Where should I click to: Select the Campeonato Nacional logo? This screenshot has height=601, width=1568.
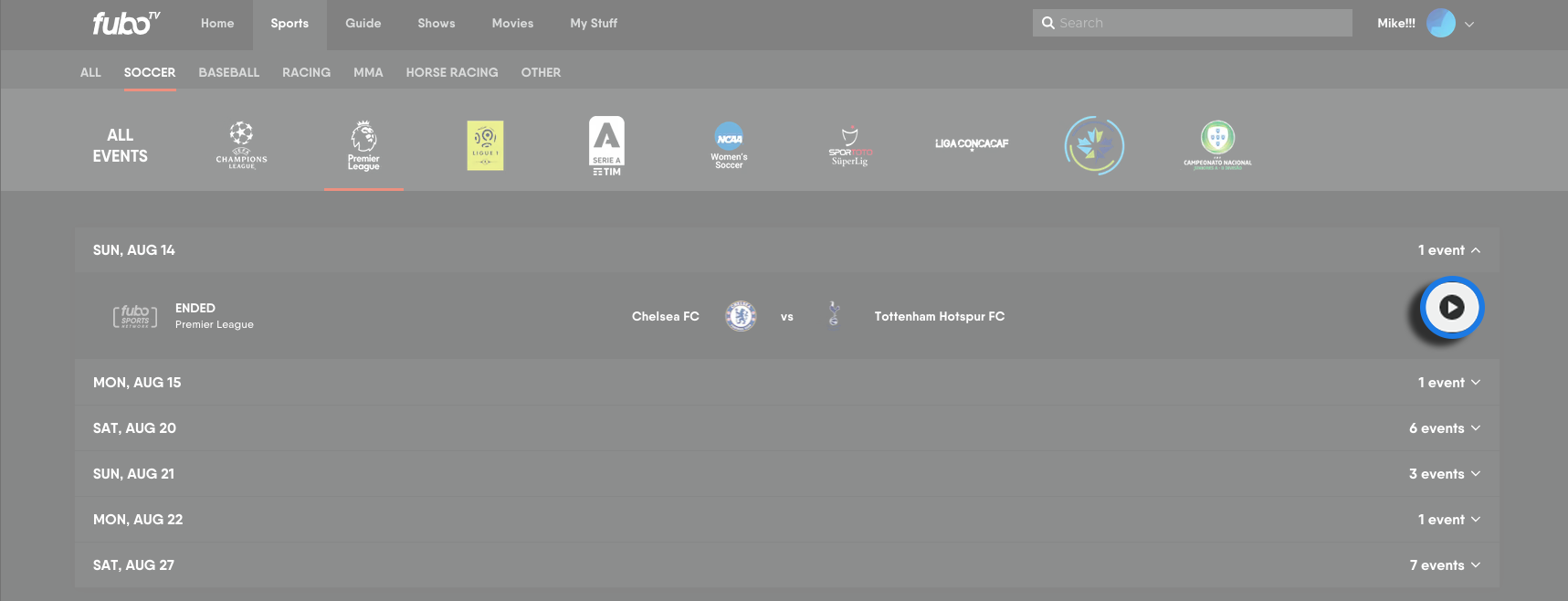(x=1217, y=145)
